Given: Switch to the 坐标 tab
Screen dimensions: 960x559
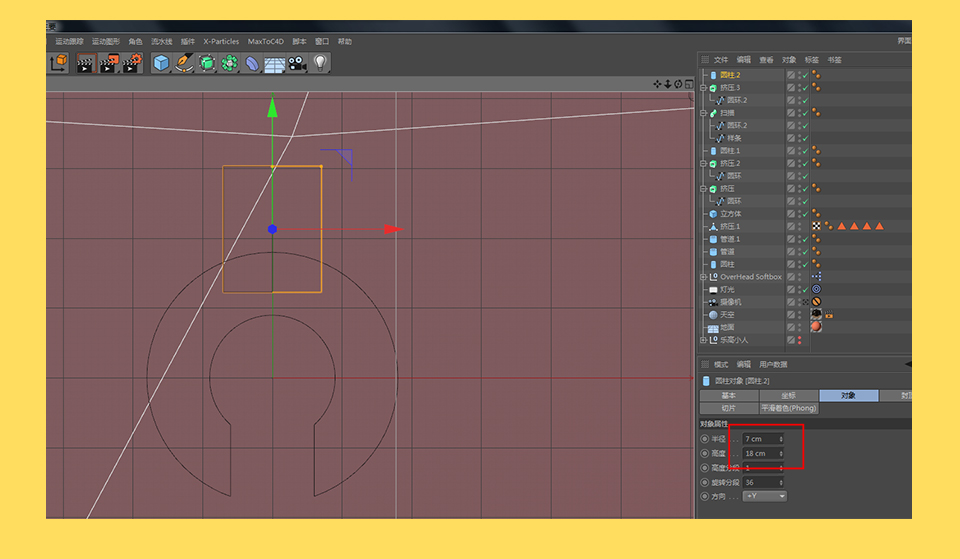Looking at the screenshot, I should coord(789,396).
